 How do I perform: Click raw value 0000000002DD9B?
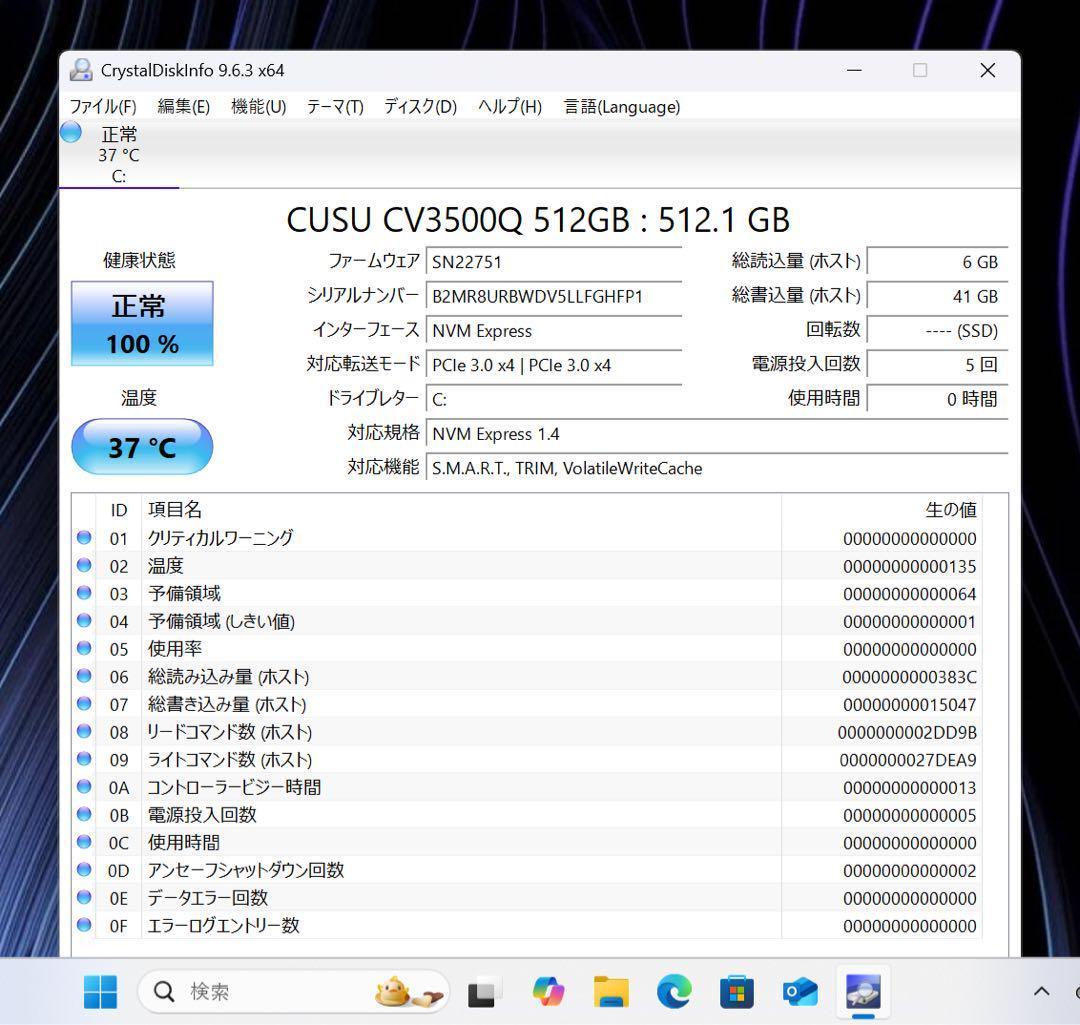907,732
